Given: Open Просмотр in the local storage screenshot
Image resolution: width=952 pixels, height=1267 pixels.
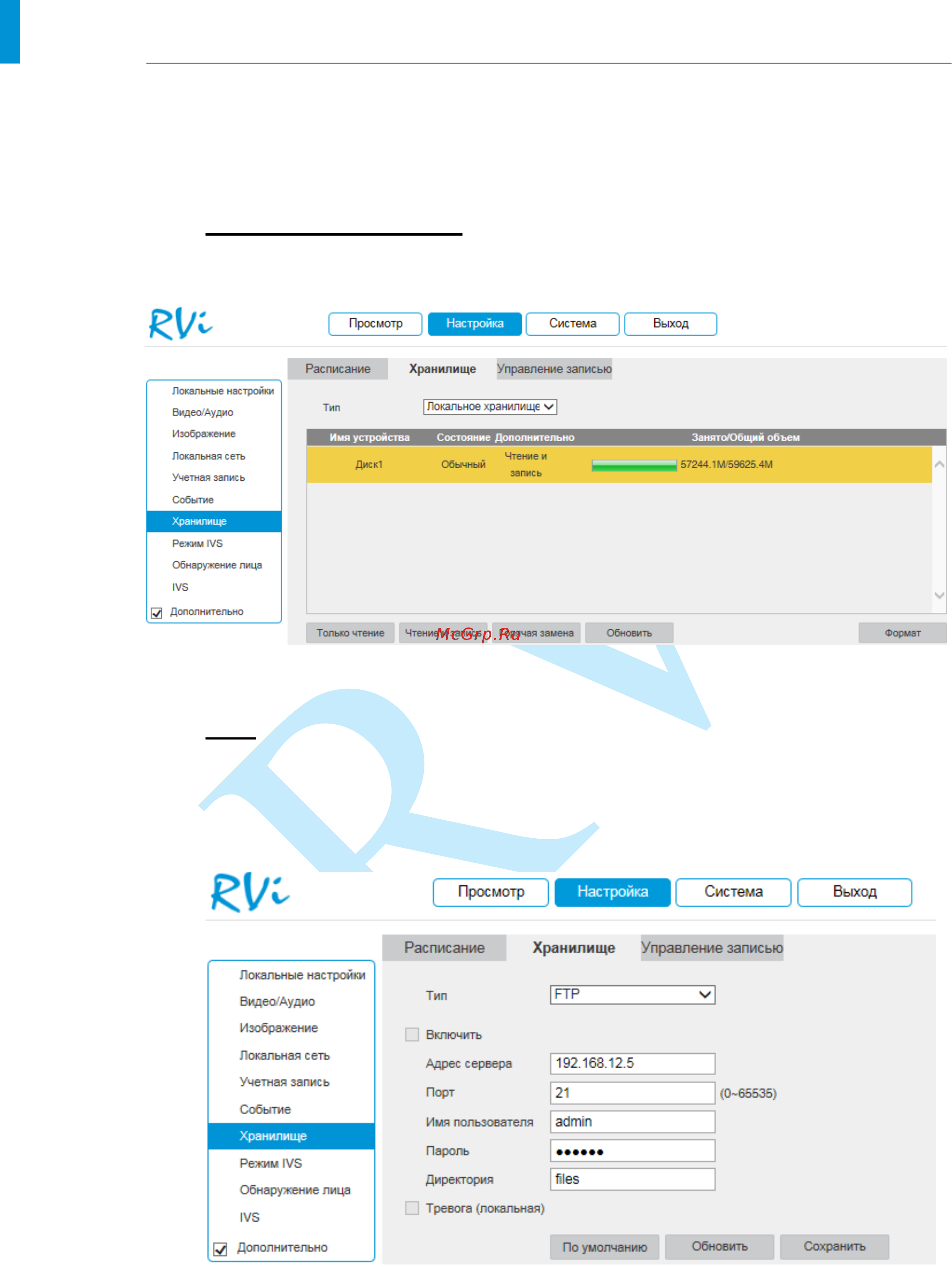Looking at the screenshot, I should [x=375, y=324].
